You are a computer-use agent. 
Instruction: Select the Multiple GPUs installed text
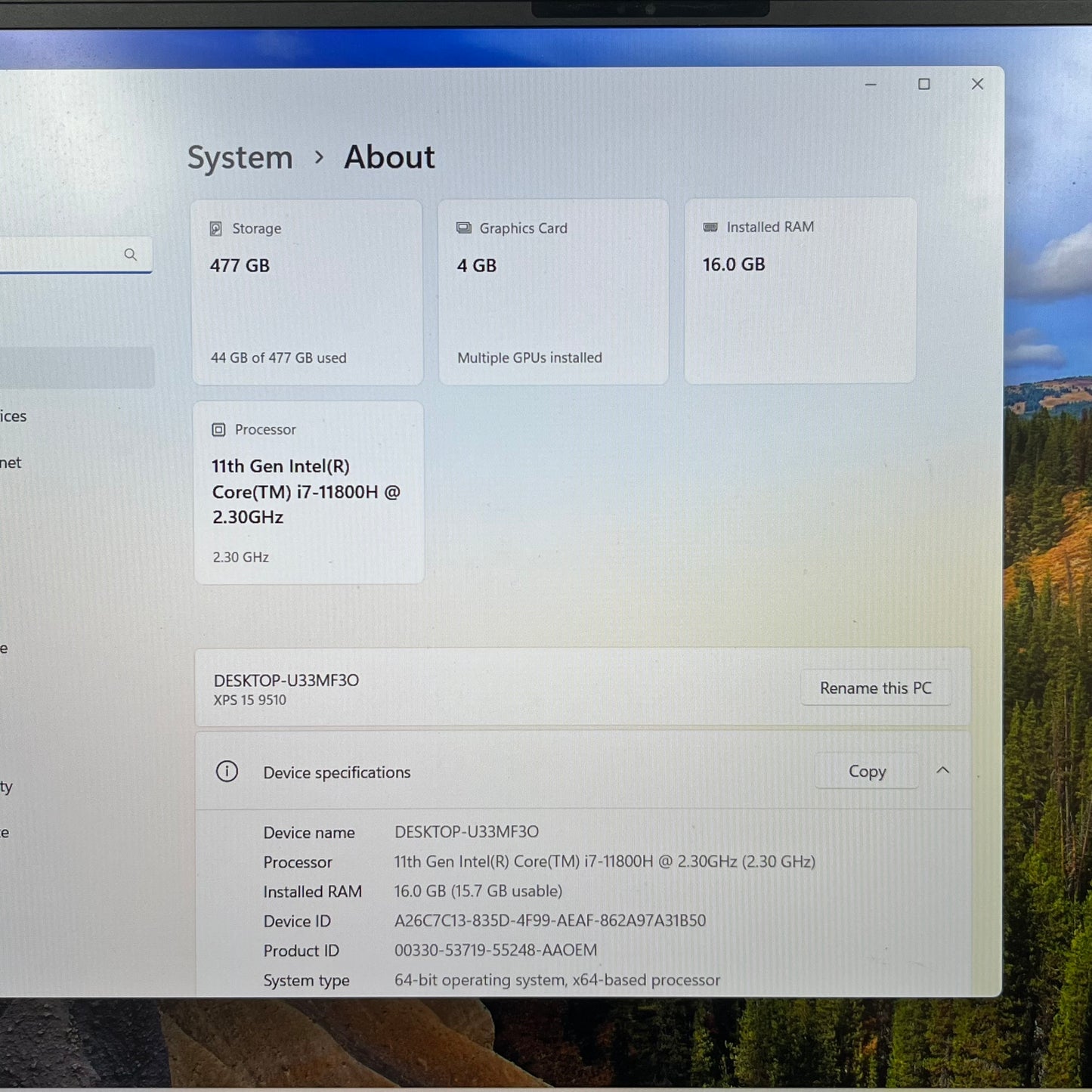pyautogui.click(x=529, y=358)
